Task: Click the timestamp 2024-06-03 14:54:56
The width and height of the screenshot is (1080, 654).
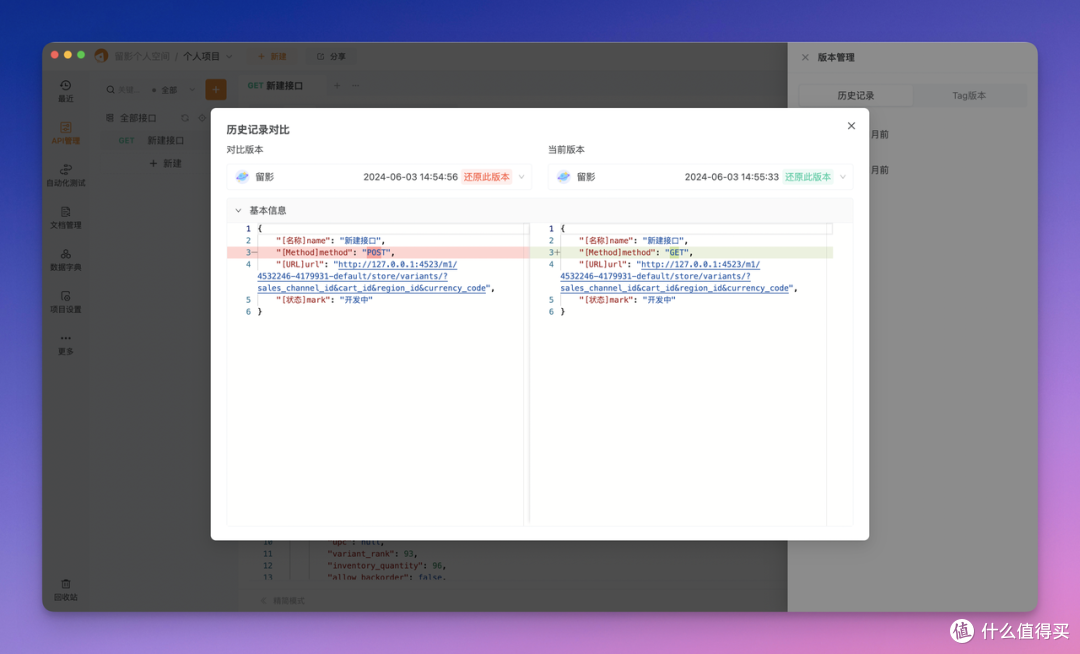Action: point(411,177)
